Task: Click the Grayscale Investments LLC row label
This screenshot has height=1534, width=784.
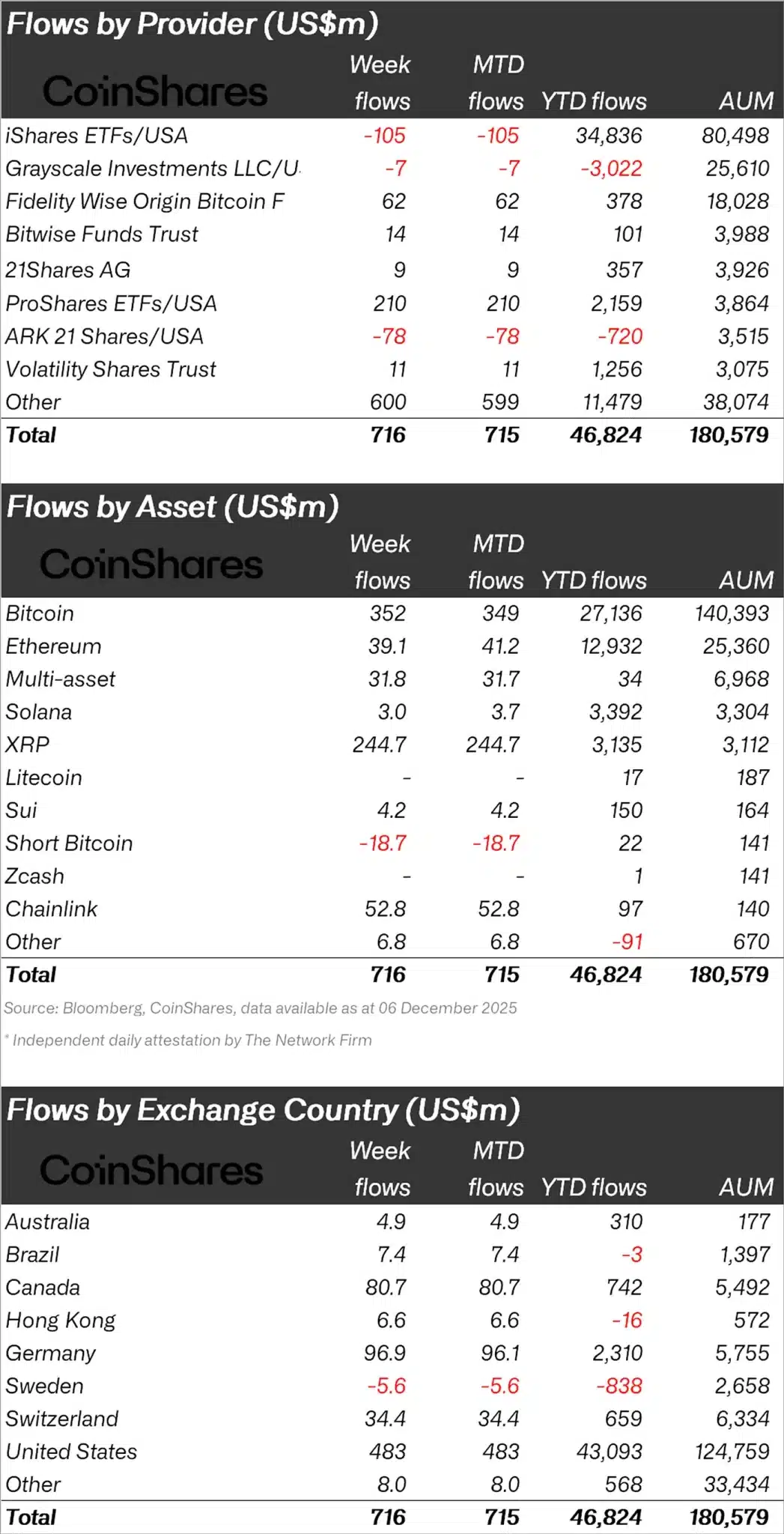Action: pyautogui.click(x=152, y=169)
